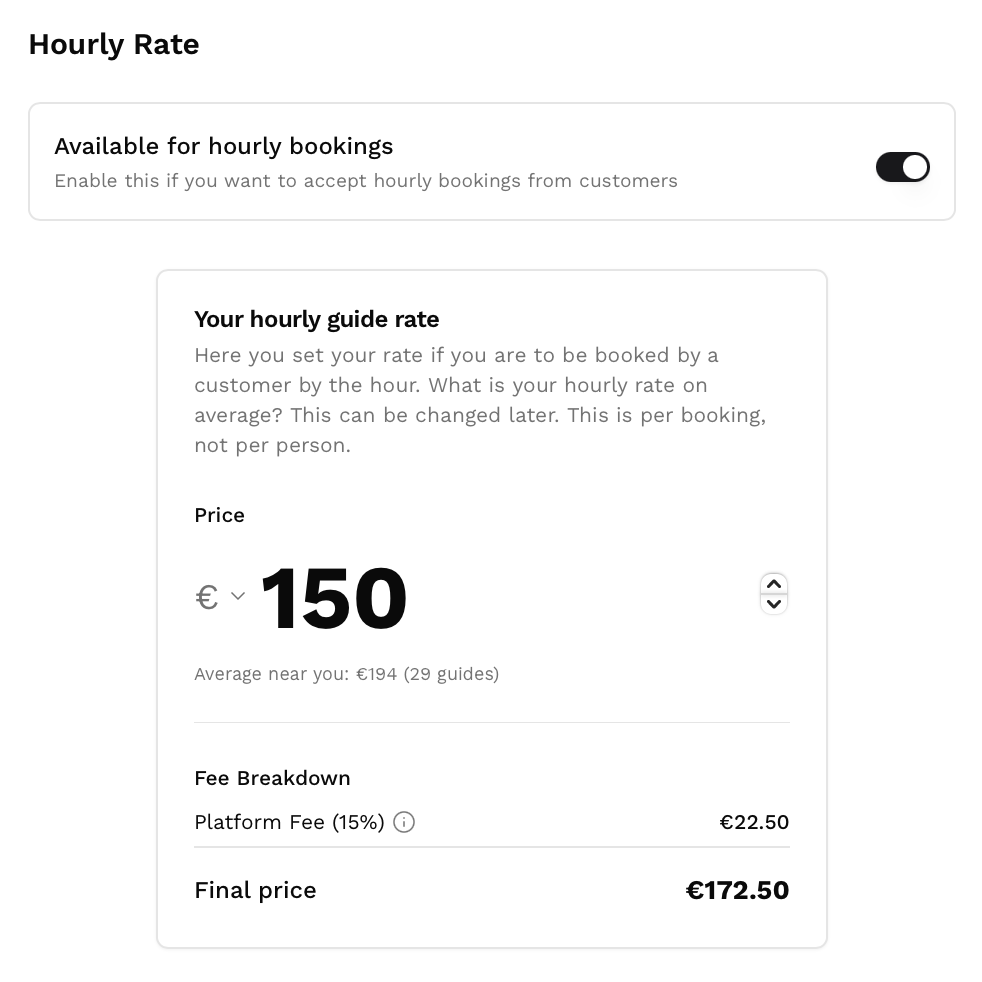Click the euro currency symbol
The image size is (982, 982).
(x=205, y=596)
